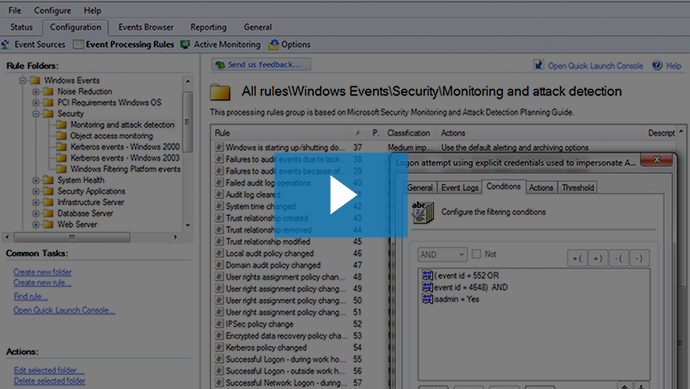Screen dimensions: 690x389
Task: Click icon of Kerberos policy changed rule
Action: click(x=219, y=347)
